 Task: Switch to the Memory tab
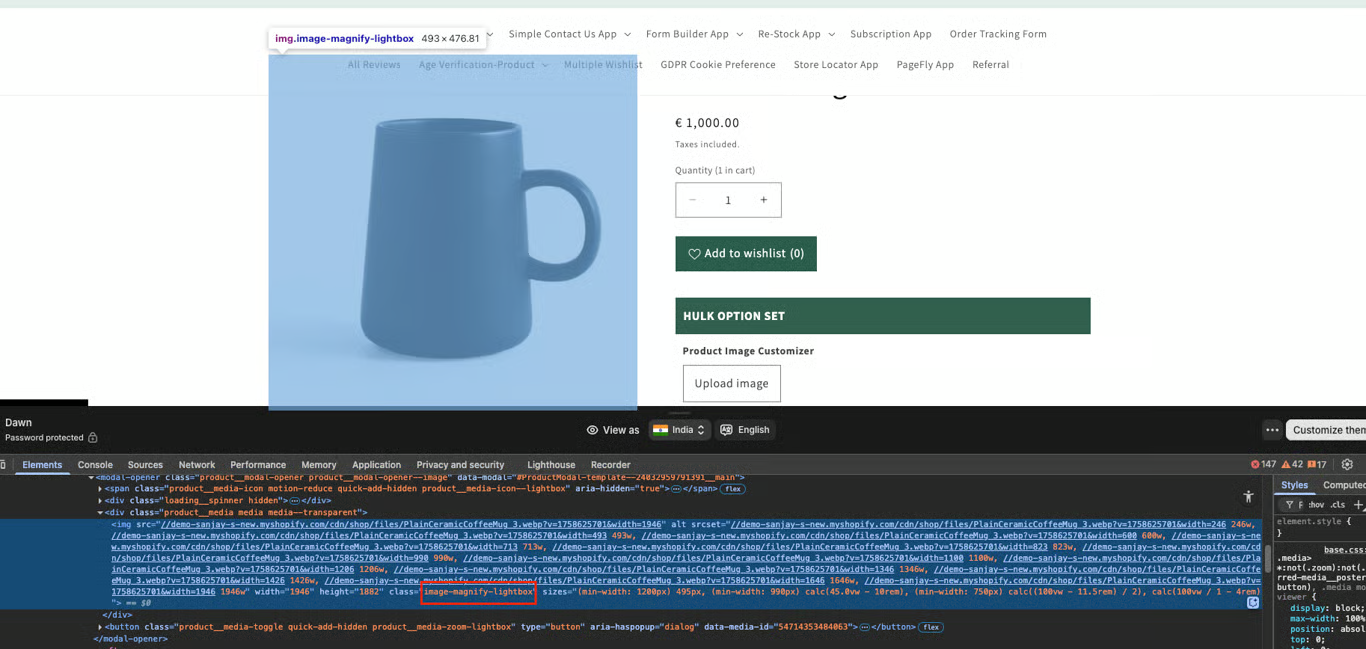coord(319,465)
